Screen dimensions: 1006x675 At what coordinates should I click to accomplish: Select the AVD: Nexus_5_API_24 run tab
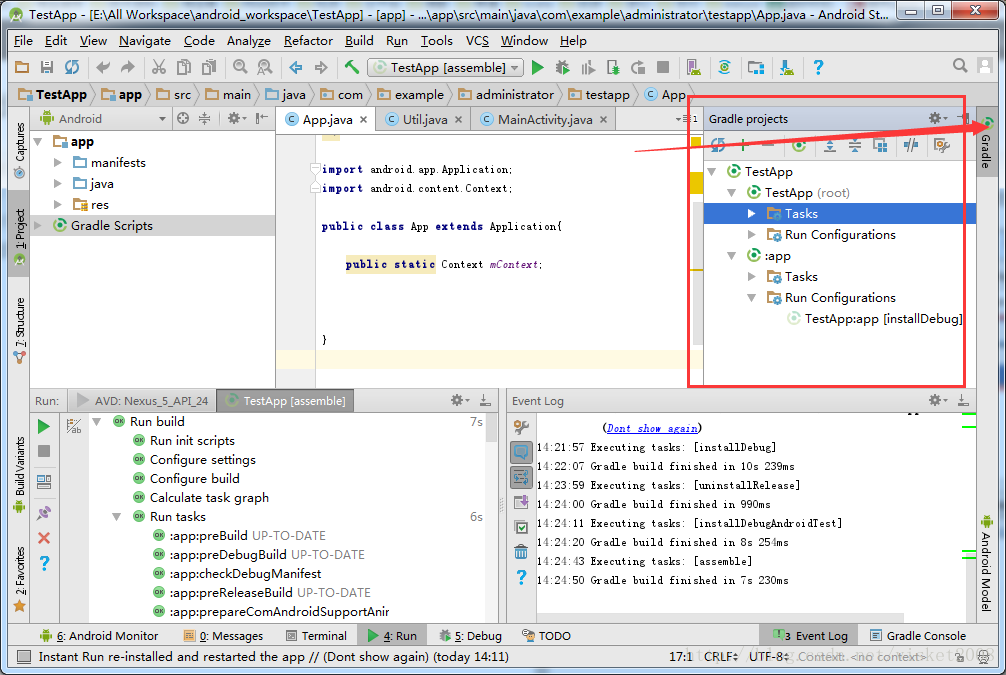tap(142, 401)
